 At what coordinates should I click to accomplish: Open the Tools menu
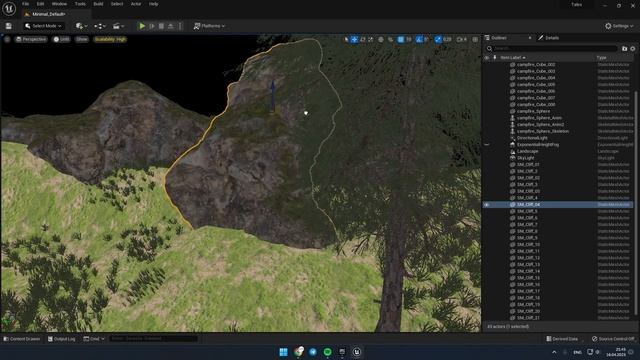80,4
